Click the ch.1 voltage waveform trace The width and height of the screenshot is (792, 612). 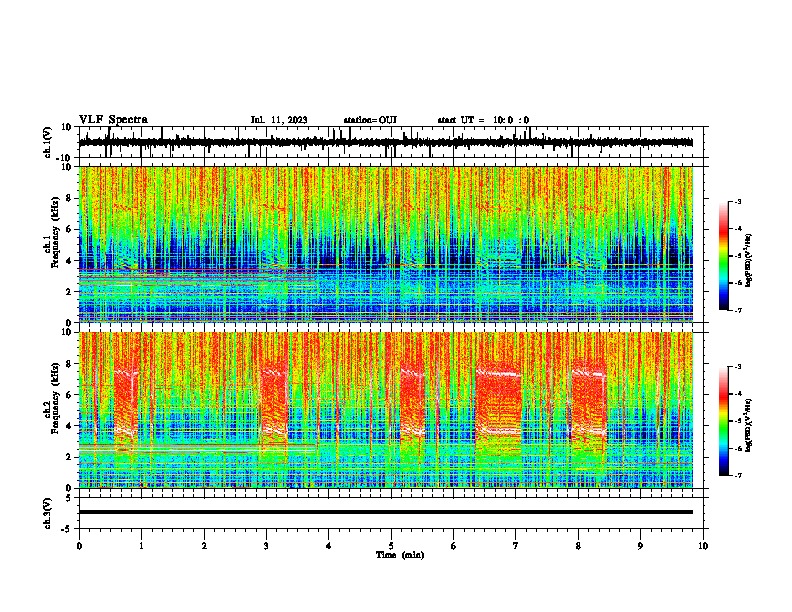[x=385, y=142]
